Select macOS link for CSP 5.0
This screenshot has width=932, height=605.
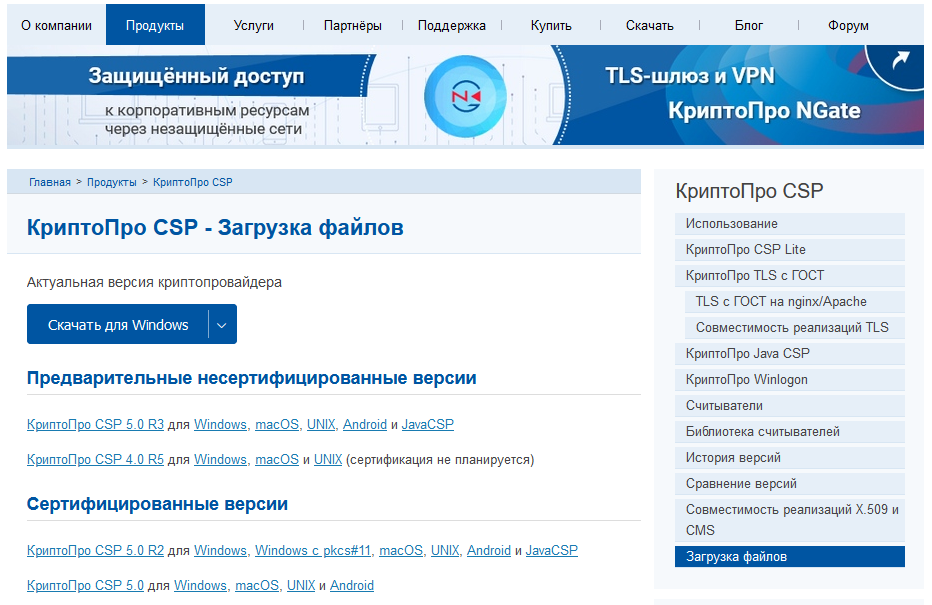[257, 585]
